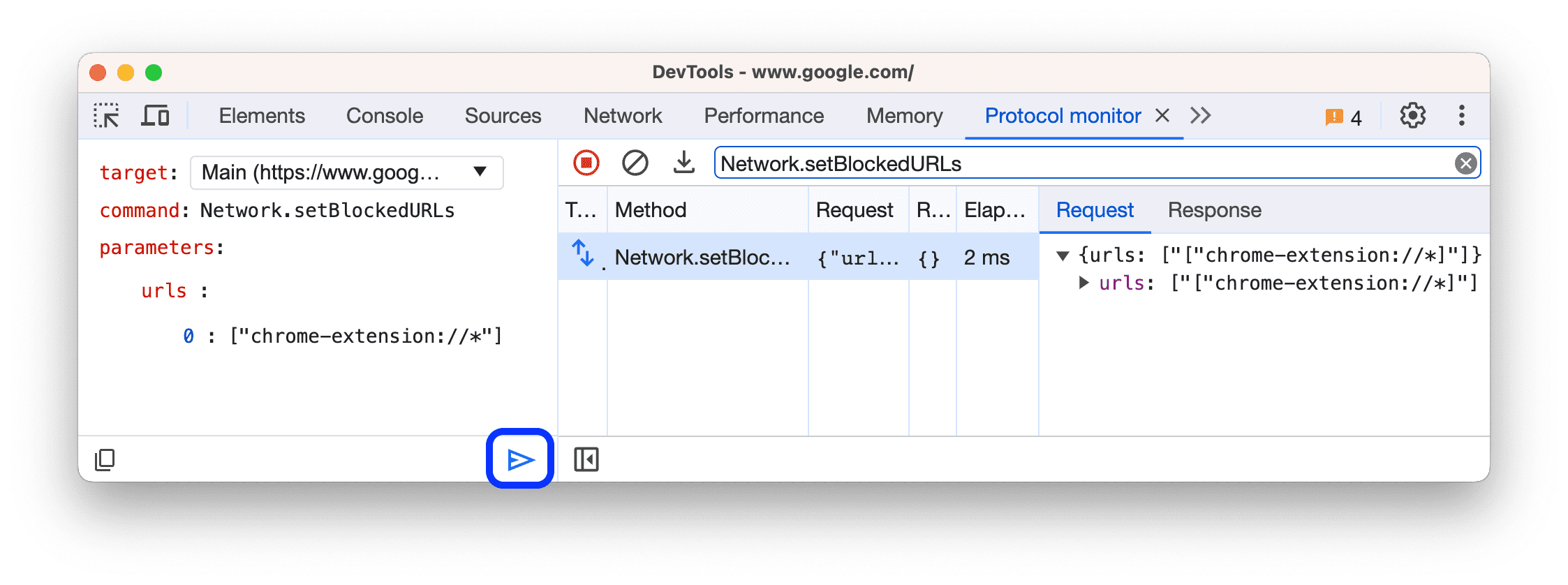Screen dimensions: 1568x585
Task: Copy the command editor JSON
Action: (x=105, y=459)
